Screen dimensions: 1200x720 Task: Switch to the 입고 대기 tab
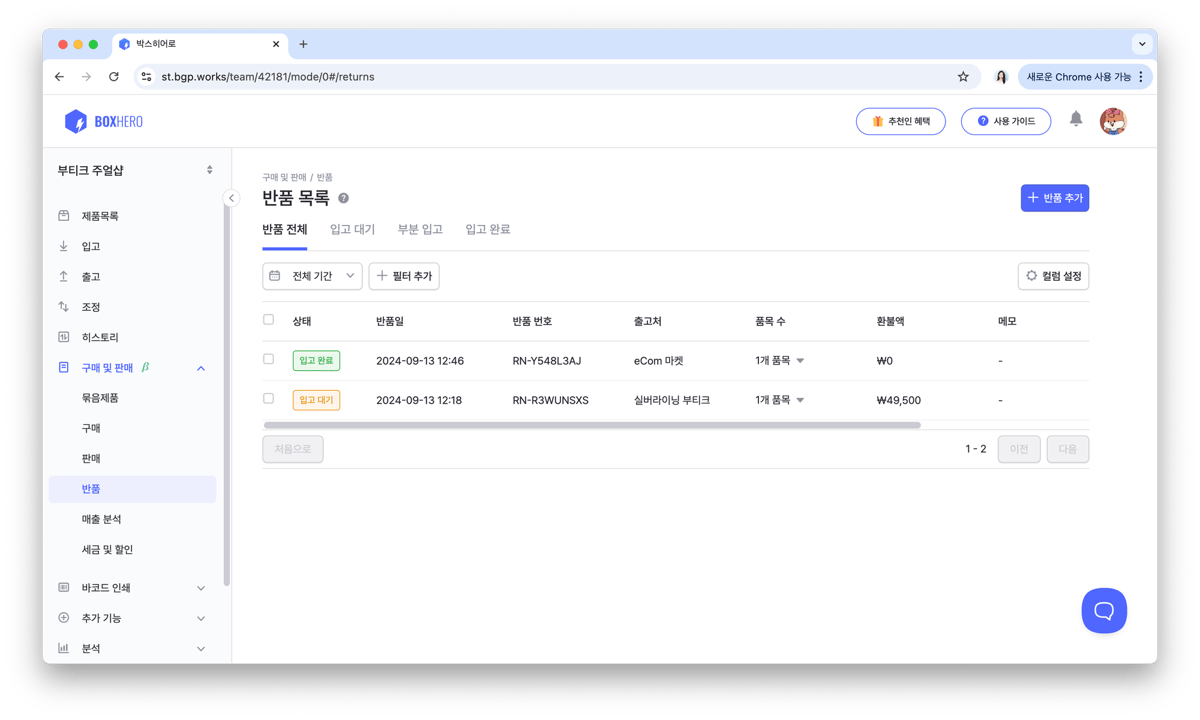click(x=352, y=229)
